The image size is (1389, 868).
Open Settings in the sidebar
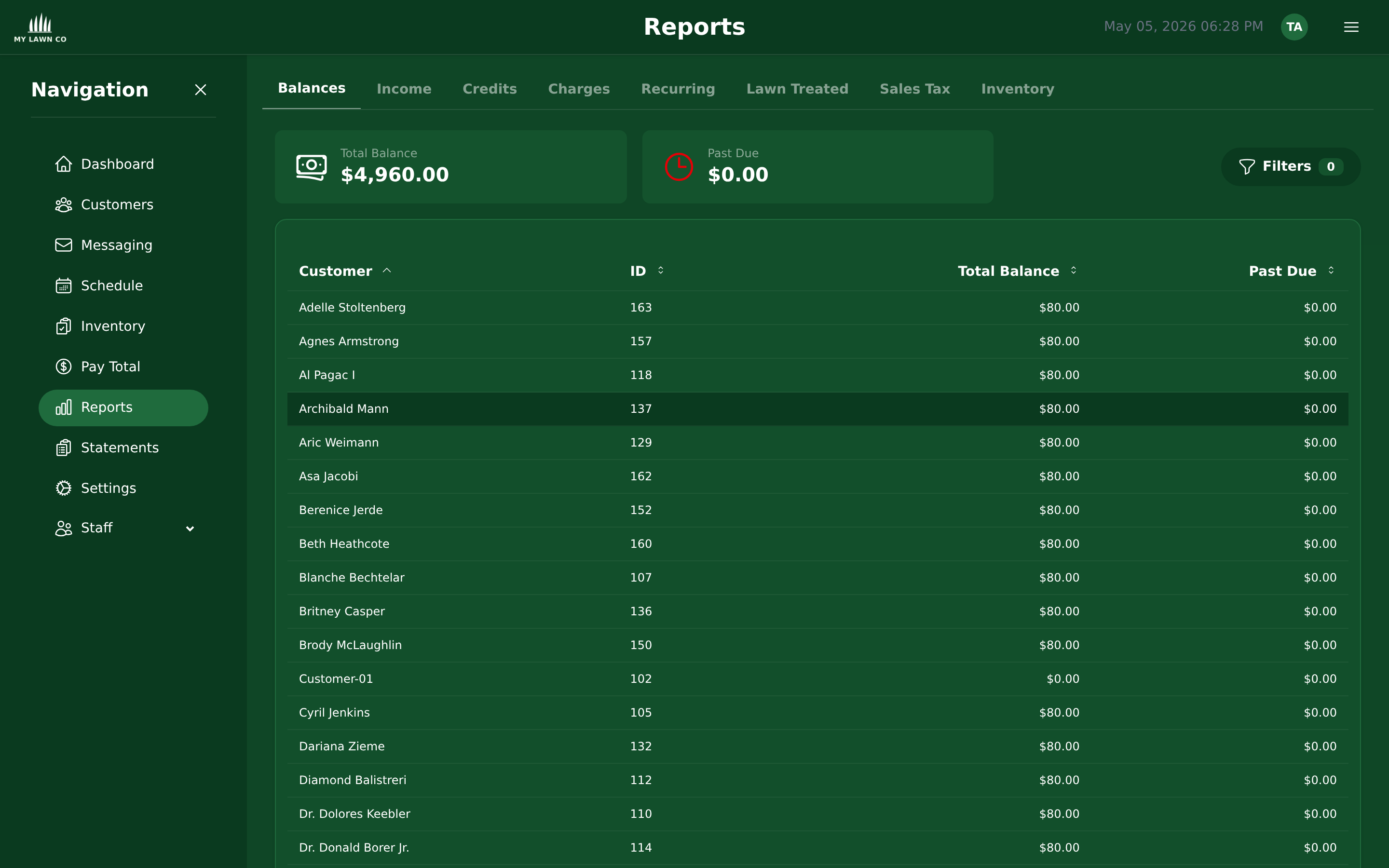[x=123, y=488]
